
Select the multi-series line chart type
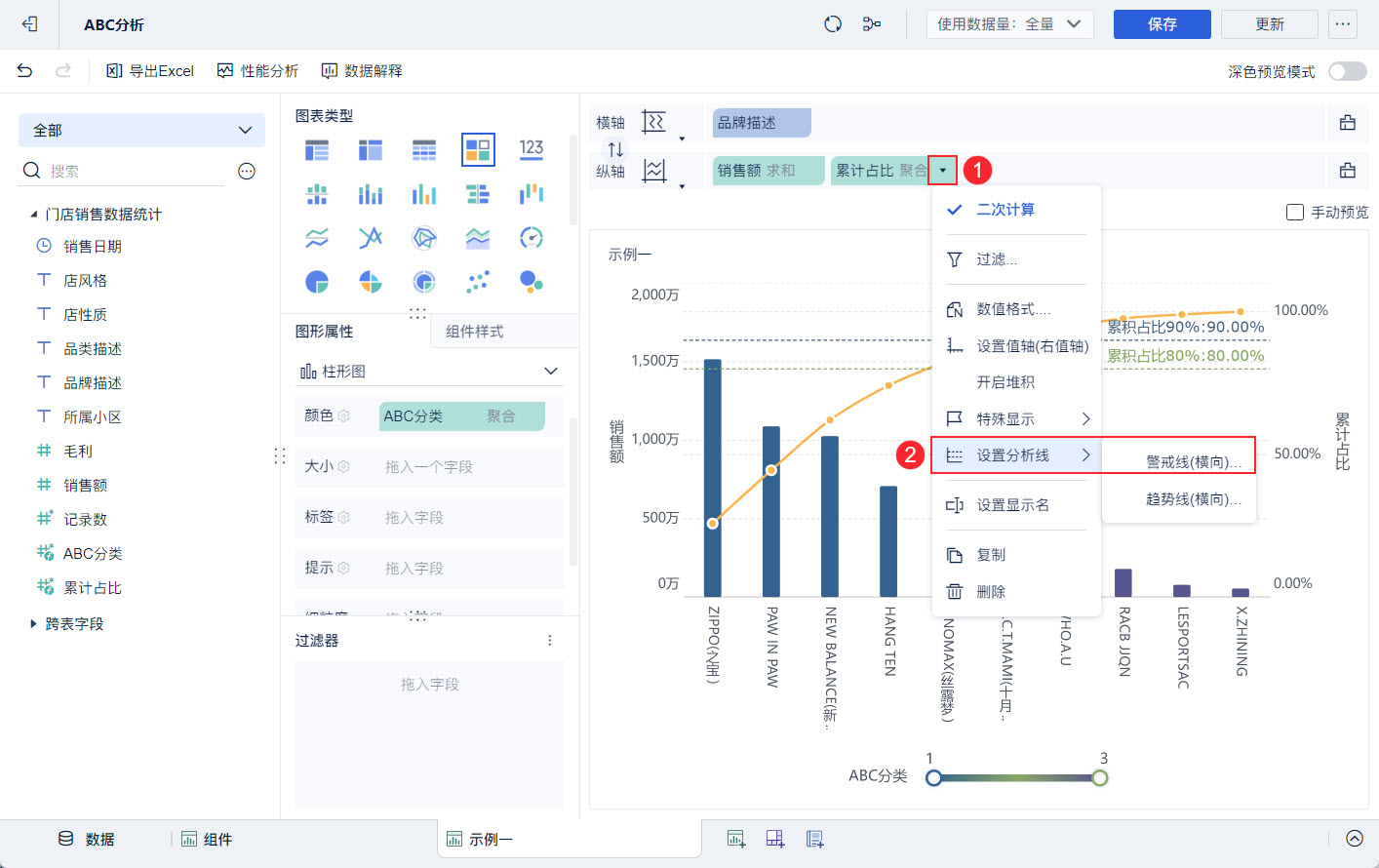click(x=371, y=238)
